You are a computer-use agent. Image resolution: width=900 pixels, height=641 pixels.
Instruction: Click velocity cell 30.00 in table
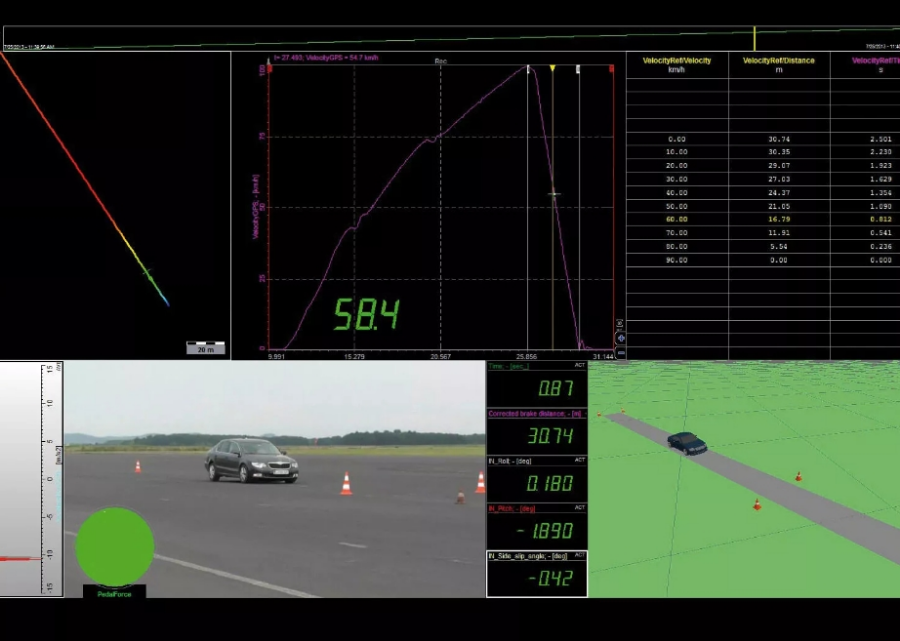coord(677,179)
